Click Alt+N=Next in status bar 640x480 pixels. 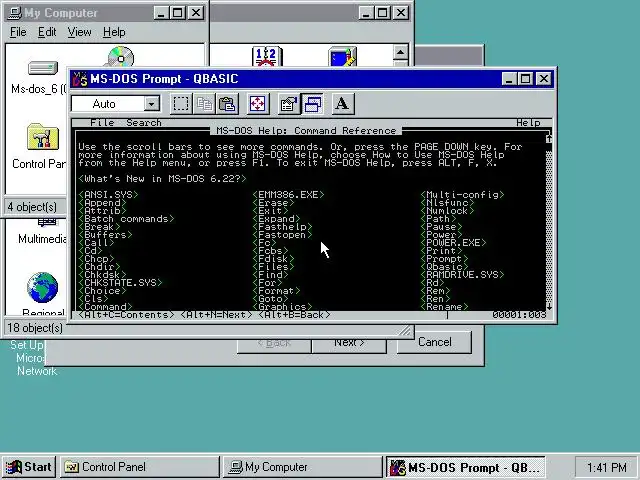(216, 315)
